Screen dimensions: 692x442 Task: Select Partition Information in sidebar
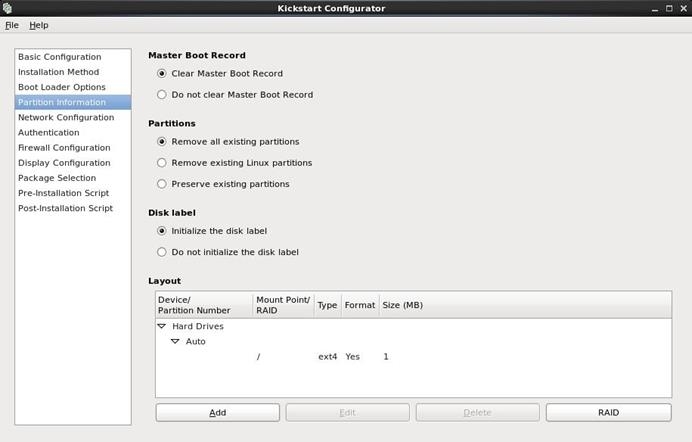pyautogui.click(x=73, y=102)
